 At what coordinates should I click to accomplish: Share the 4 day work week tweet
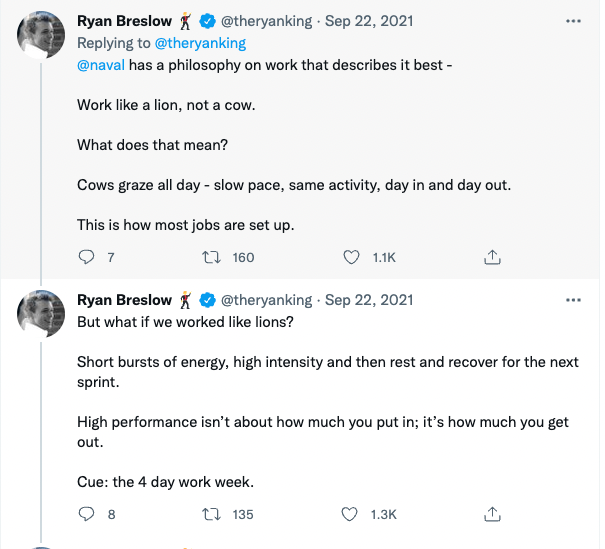click(491, 514)
